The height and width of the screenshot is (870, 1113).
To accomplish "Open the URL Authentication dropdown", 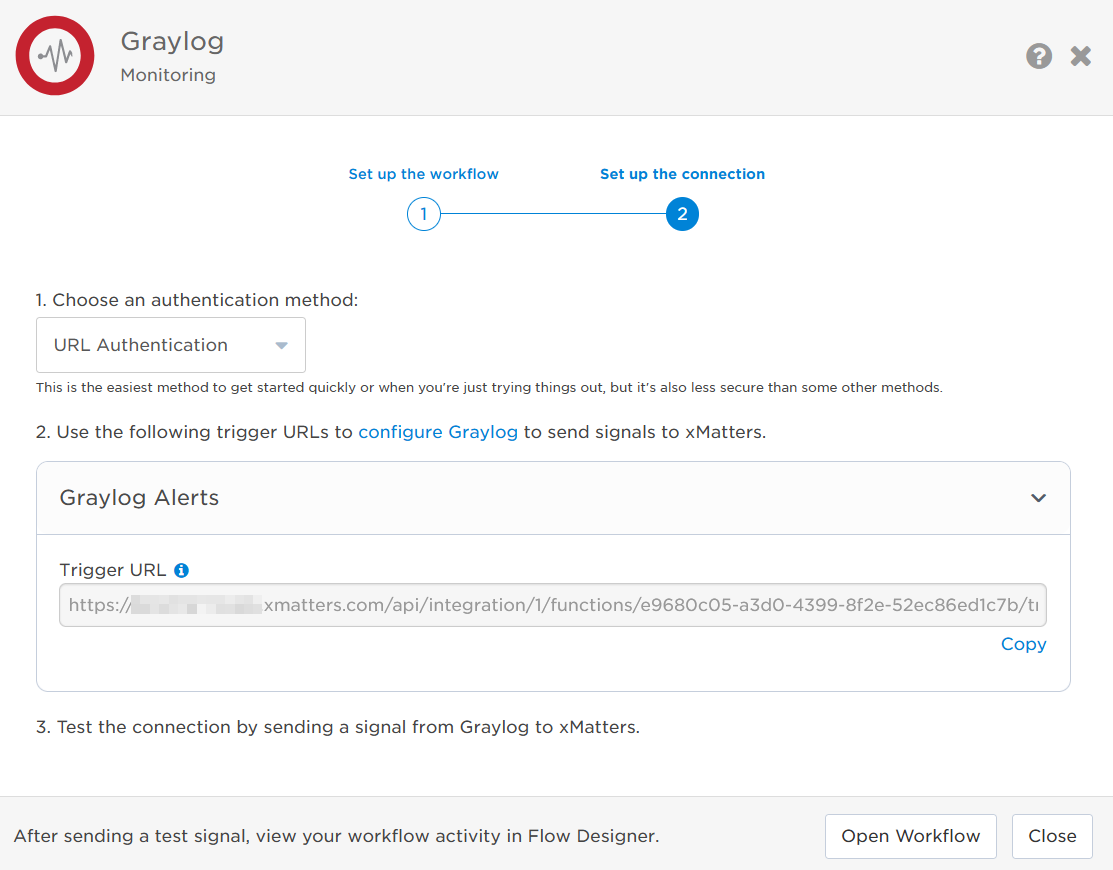I will tap(171, 345).
